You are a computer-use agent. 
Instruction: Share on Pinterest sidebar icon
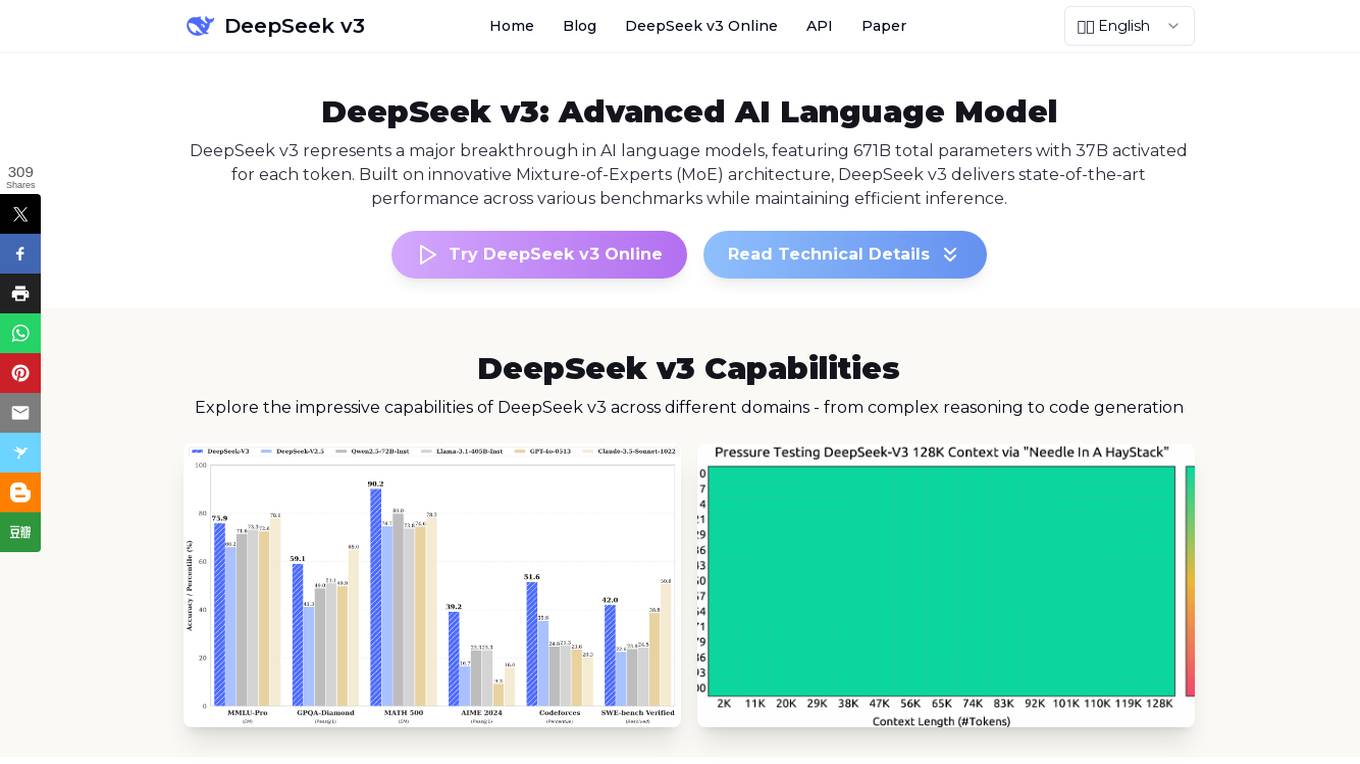coord(20,373)
